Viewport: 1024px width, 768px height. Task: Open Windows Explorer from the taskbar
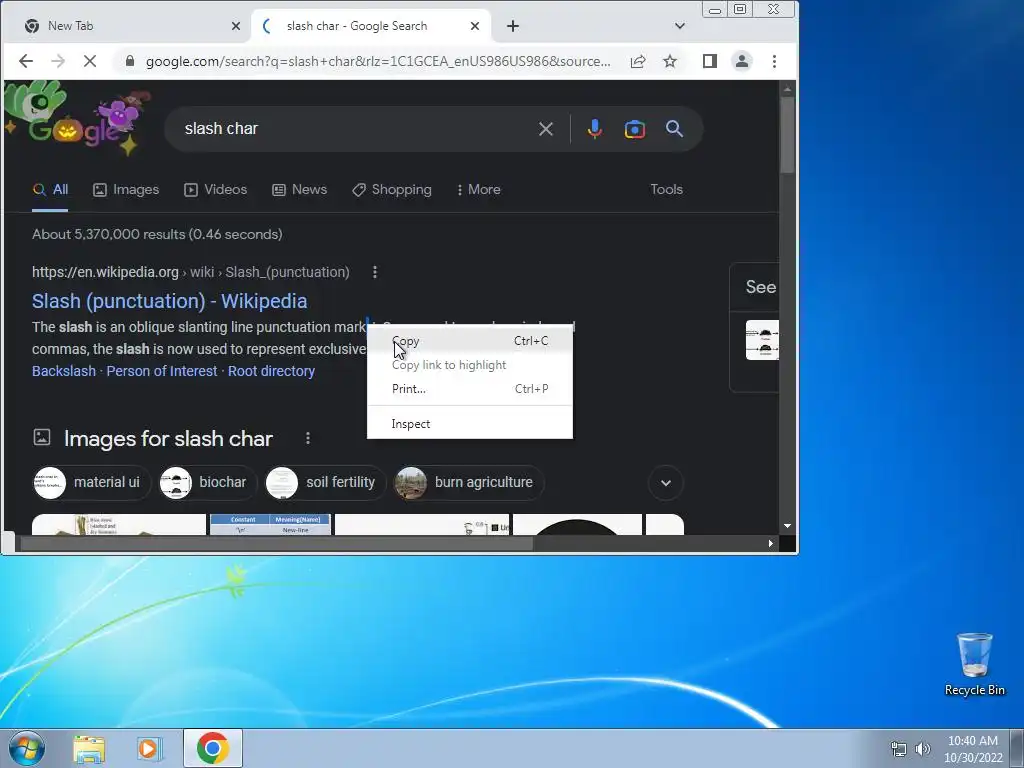(89, 748)
